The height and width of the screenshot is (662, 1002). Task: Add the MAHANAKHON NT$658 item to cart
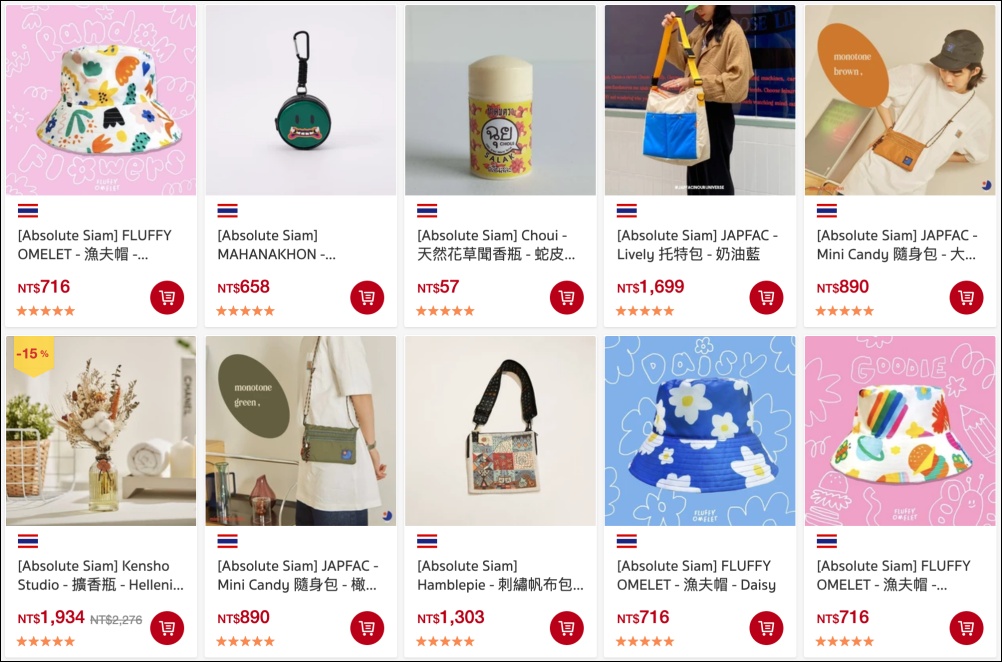[x=367, y=297]
